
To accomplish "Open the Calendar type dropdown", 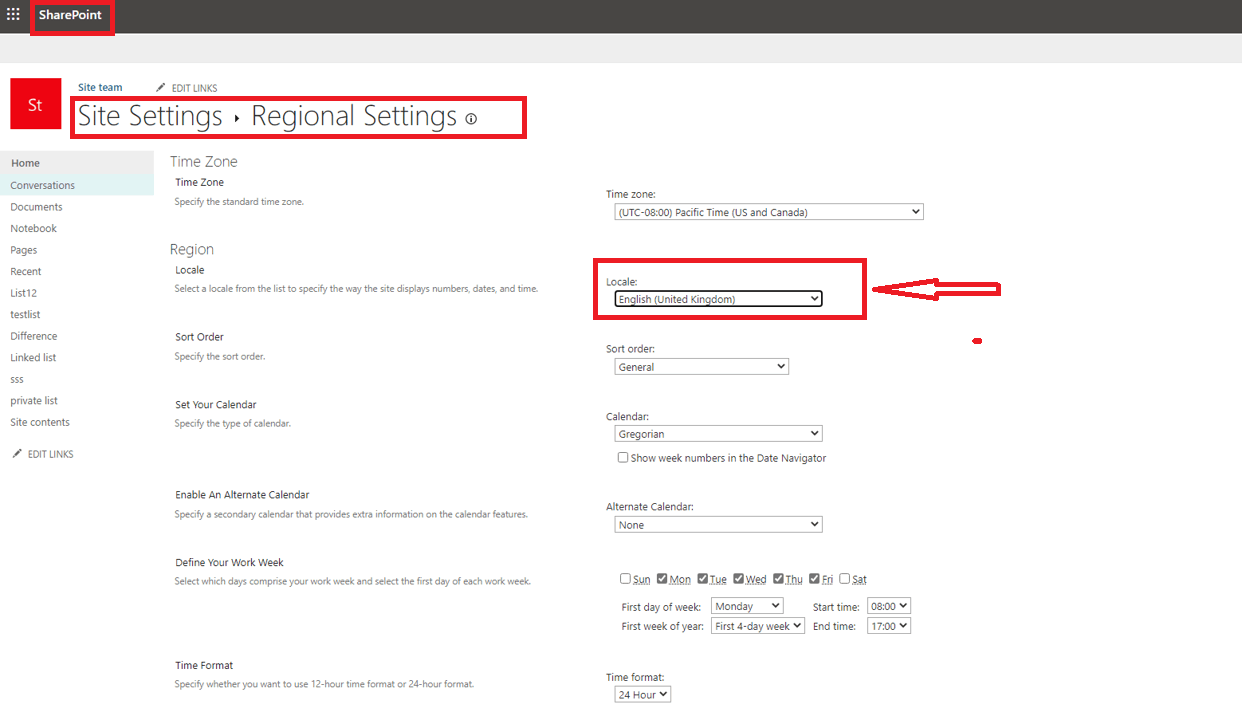I will click(718, 434).
